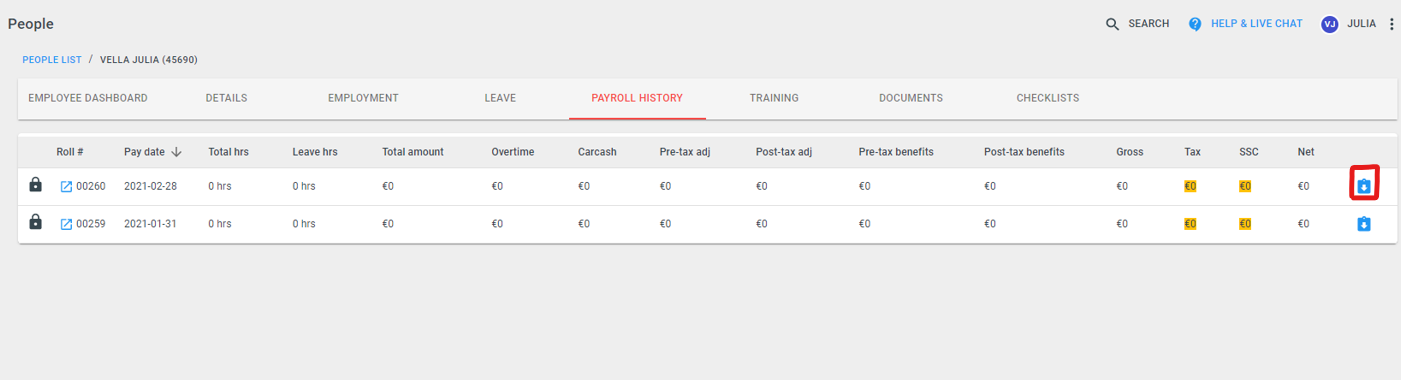Click help question mark icon
Viewport: 1401px width, 380px height.
click(1195, 24)
